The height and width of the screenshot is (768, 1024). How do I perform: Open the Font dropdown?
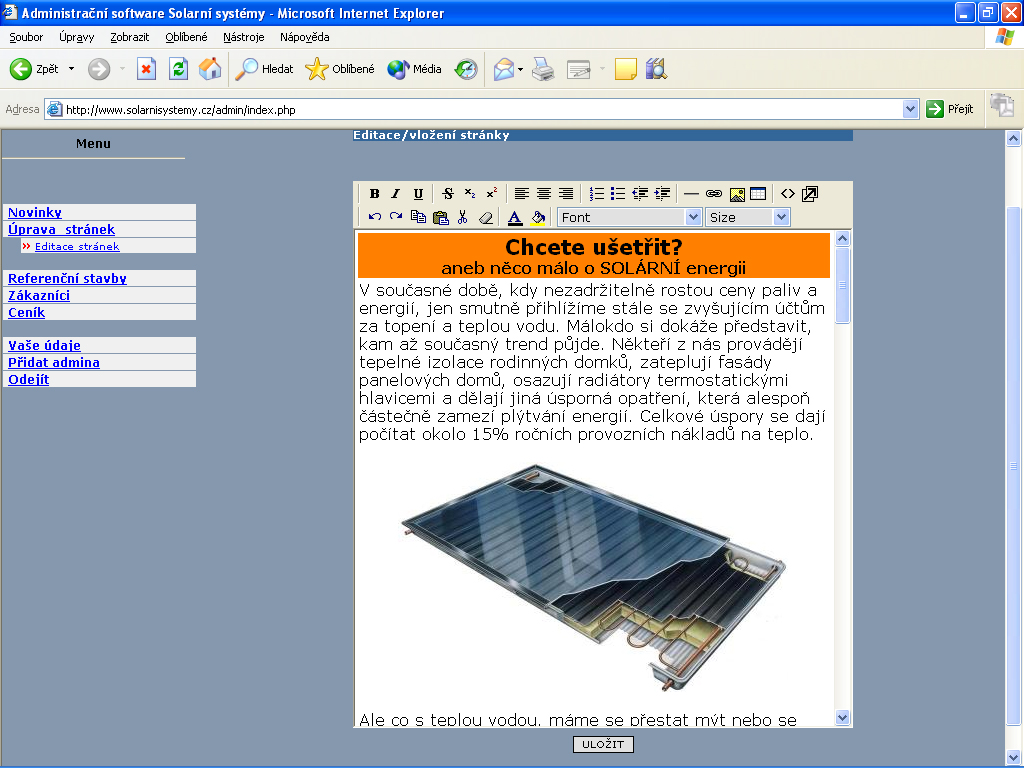tap(630, 217)
